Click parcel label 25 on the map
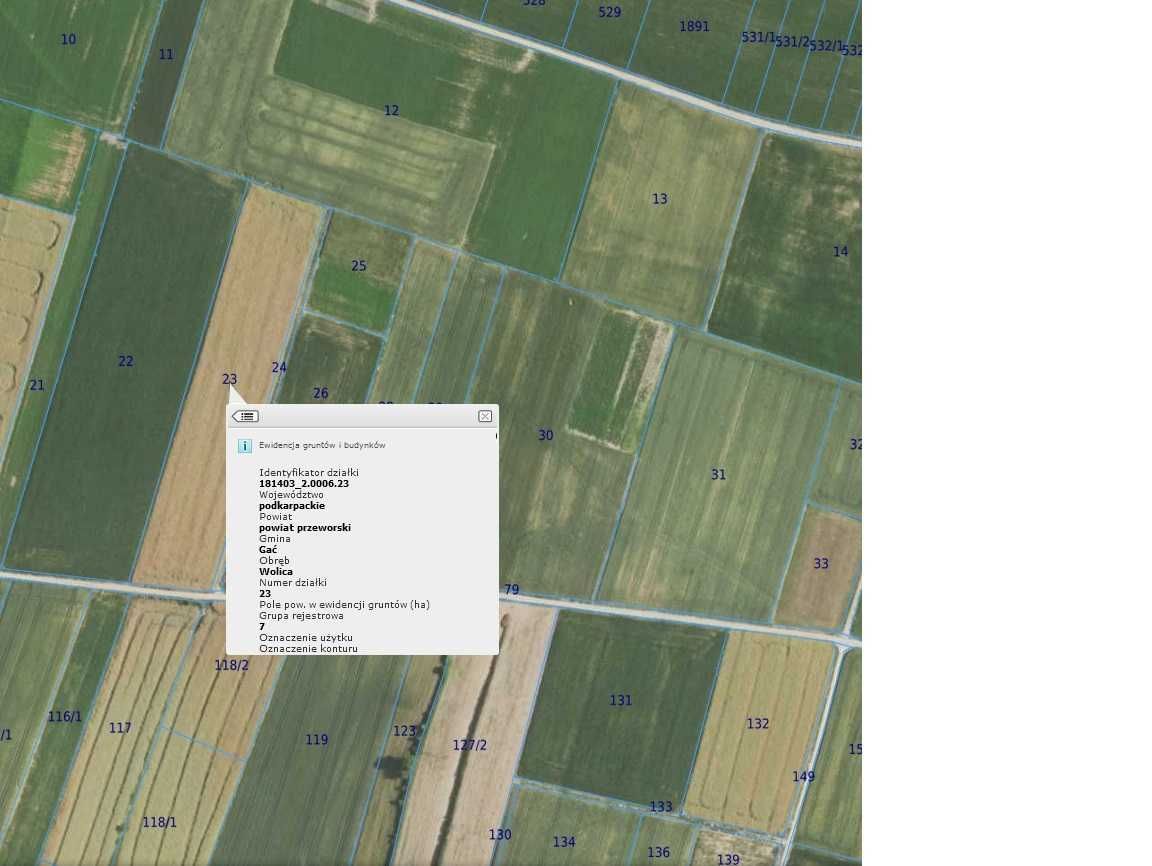 (x=359, y=267)
